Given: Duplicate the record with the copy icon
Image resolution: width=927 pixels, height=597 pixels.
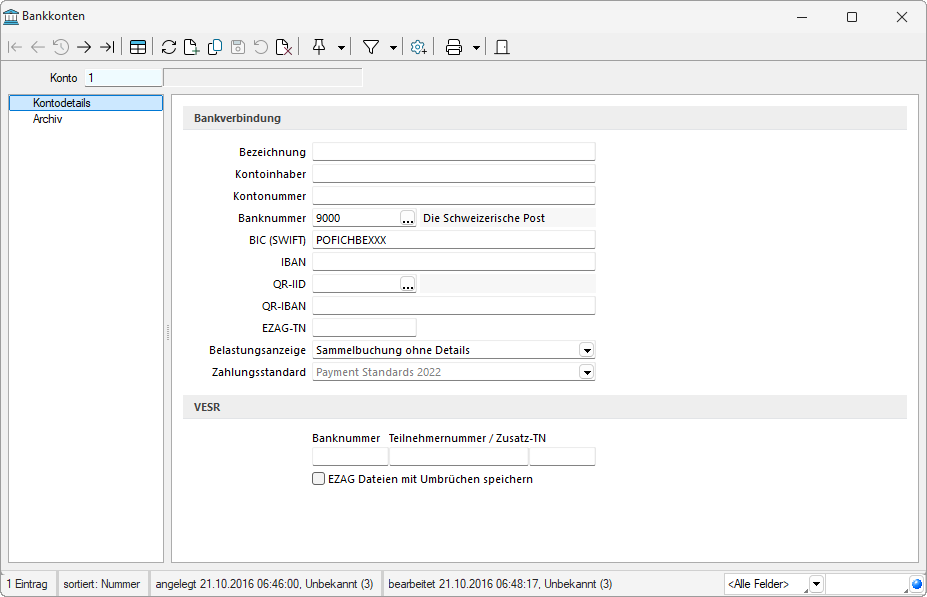Looking at the screenshot, I should coord(214,47).
